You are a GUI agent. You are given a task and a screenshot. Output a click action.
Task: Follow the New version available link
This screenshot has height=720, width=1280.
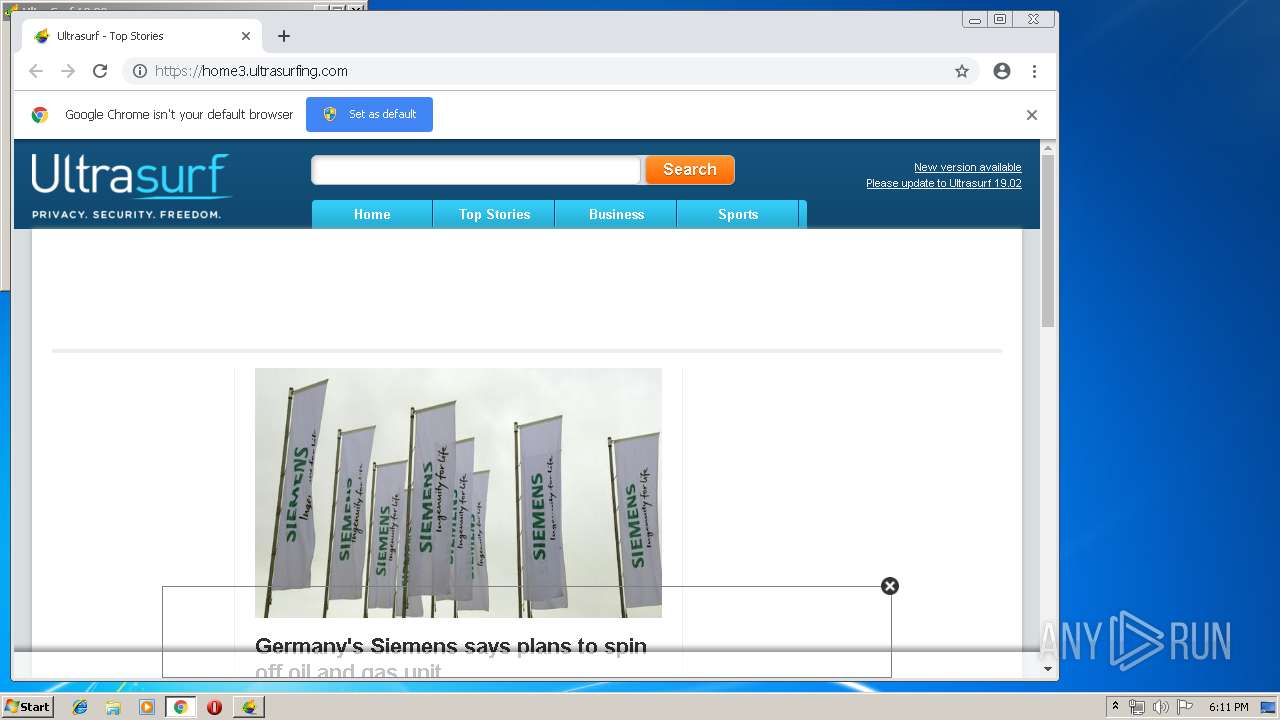[967, 167]
